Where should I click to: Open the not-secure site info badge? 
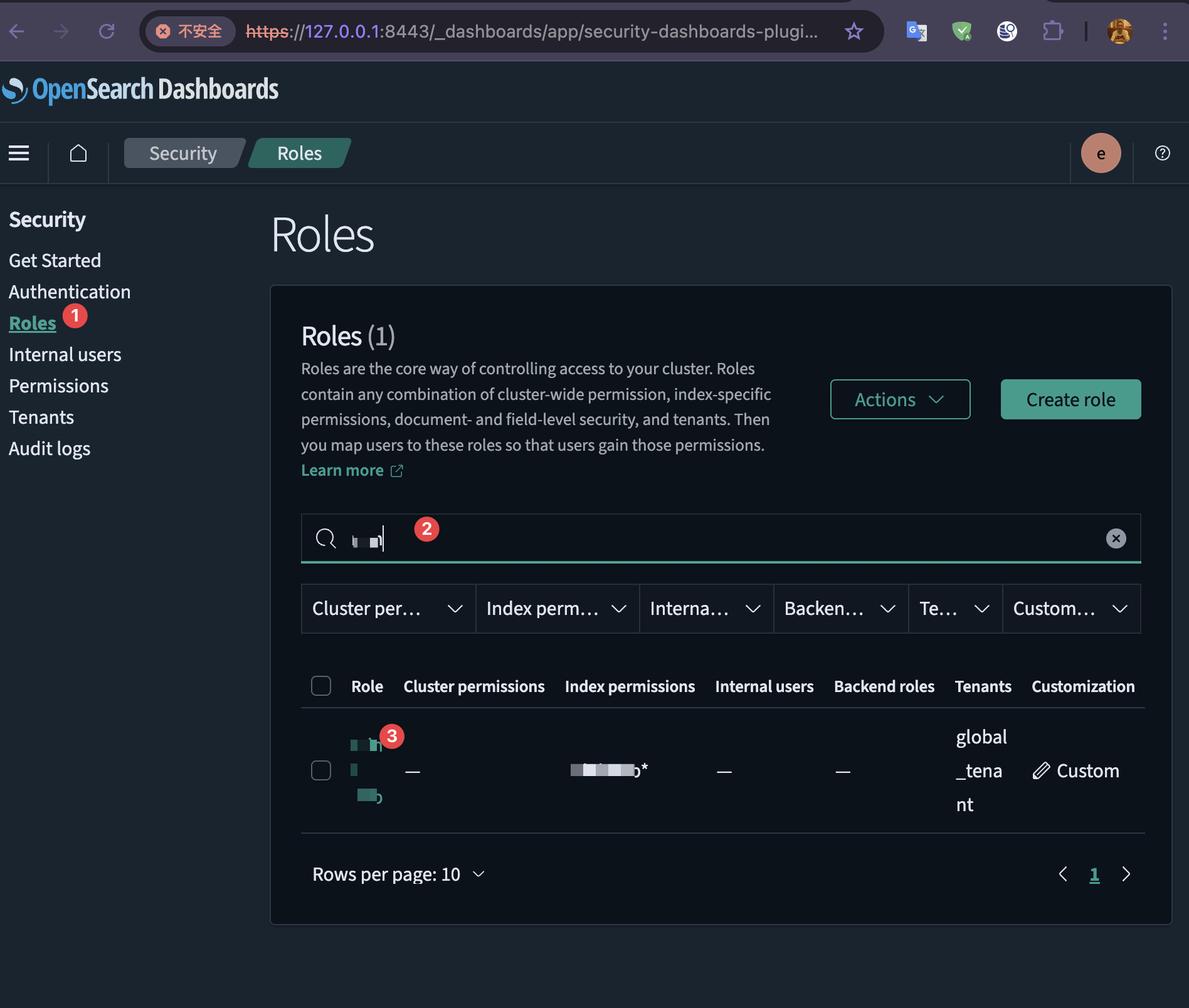click(190, 31)
